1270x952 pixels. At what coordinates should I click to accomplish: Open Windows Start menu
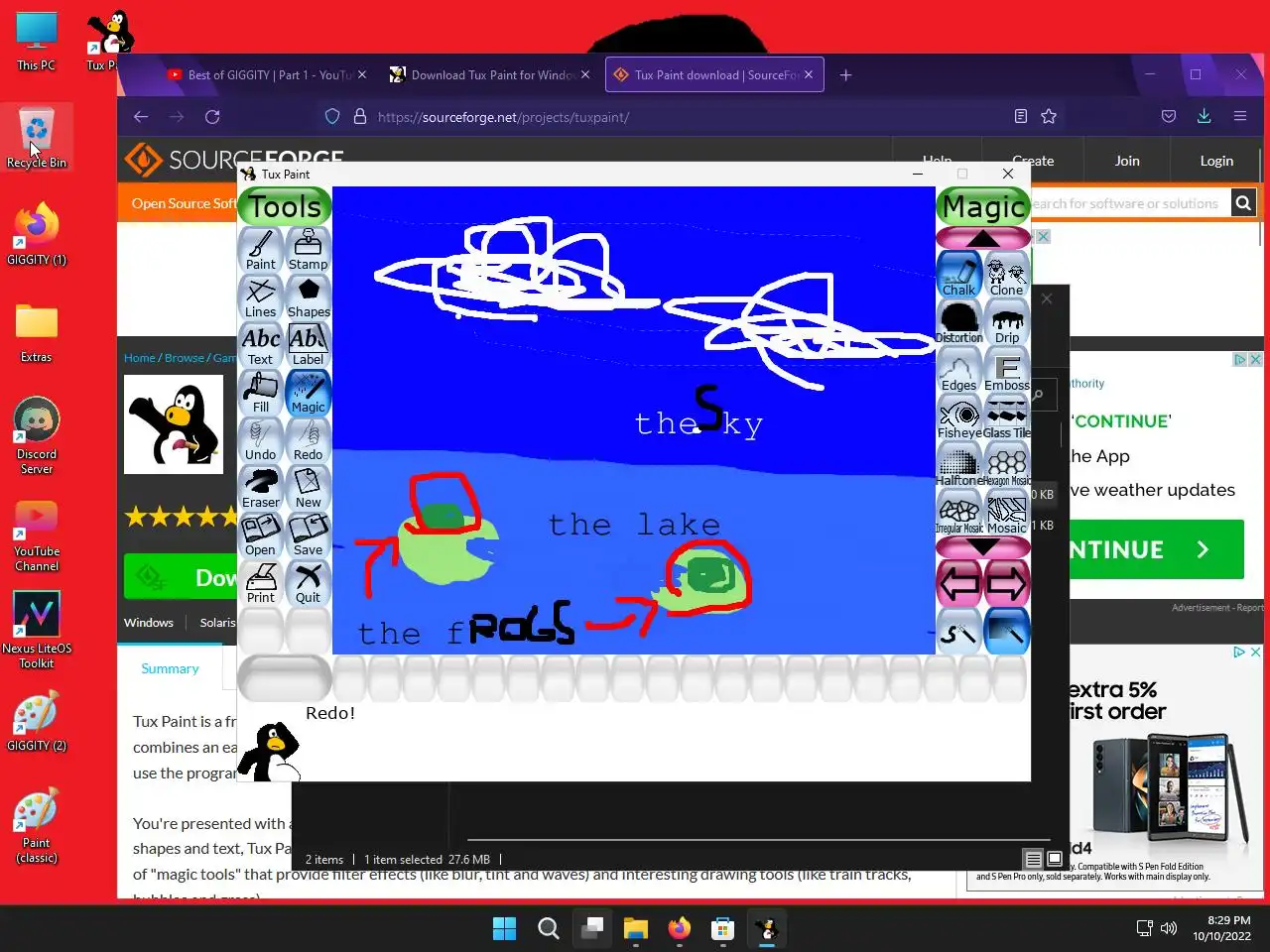point(504,928)
